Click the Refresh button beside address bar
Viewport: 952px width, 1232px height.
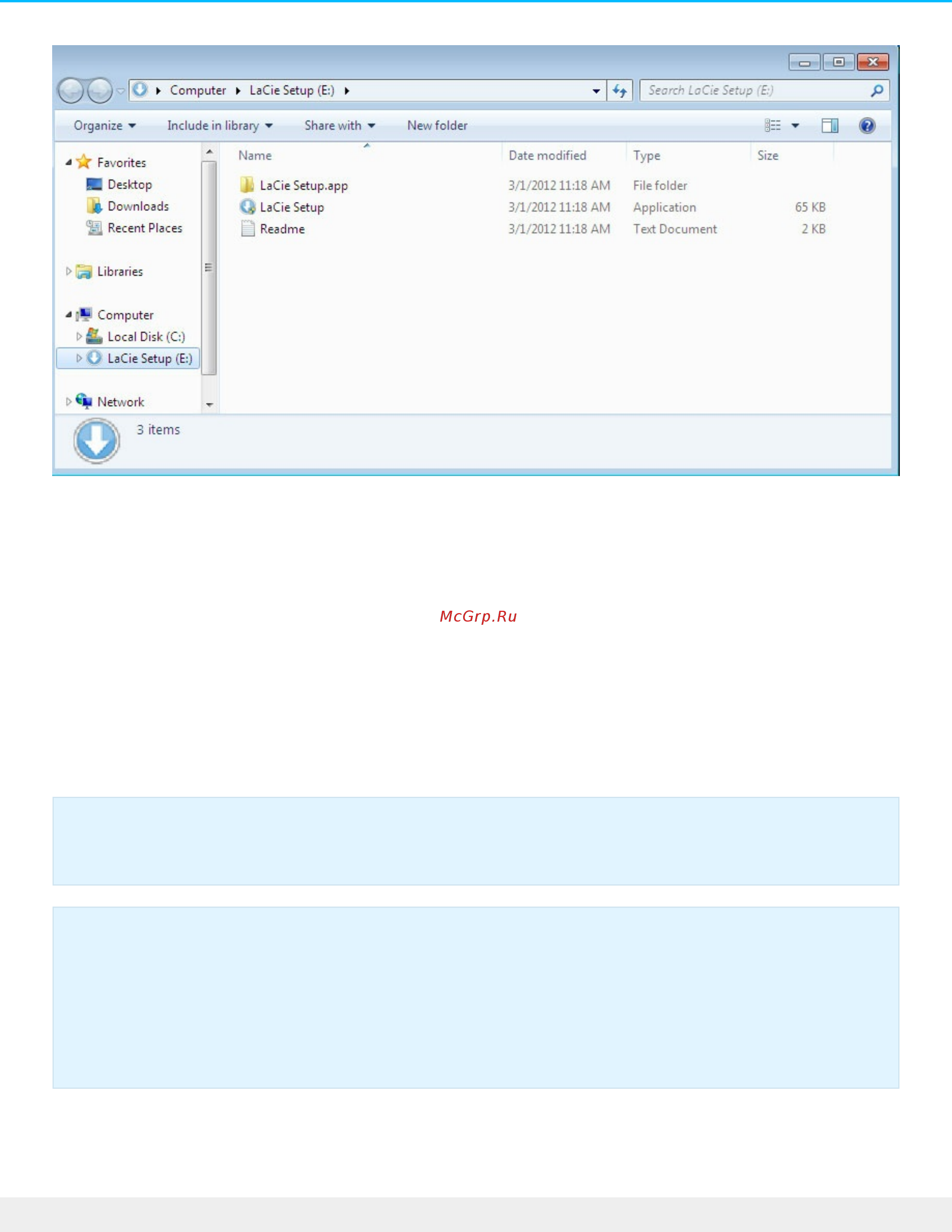[x=620, y=91]
